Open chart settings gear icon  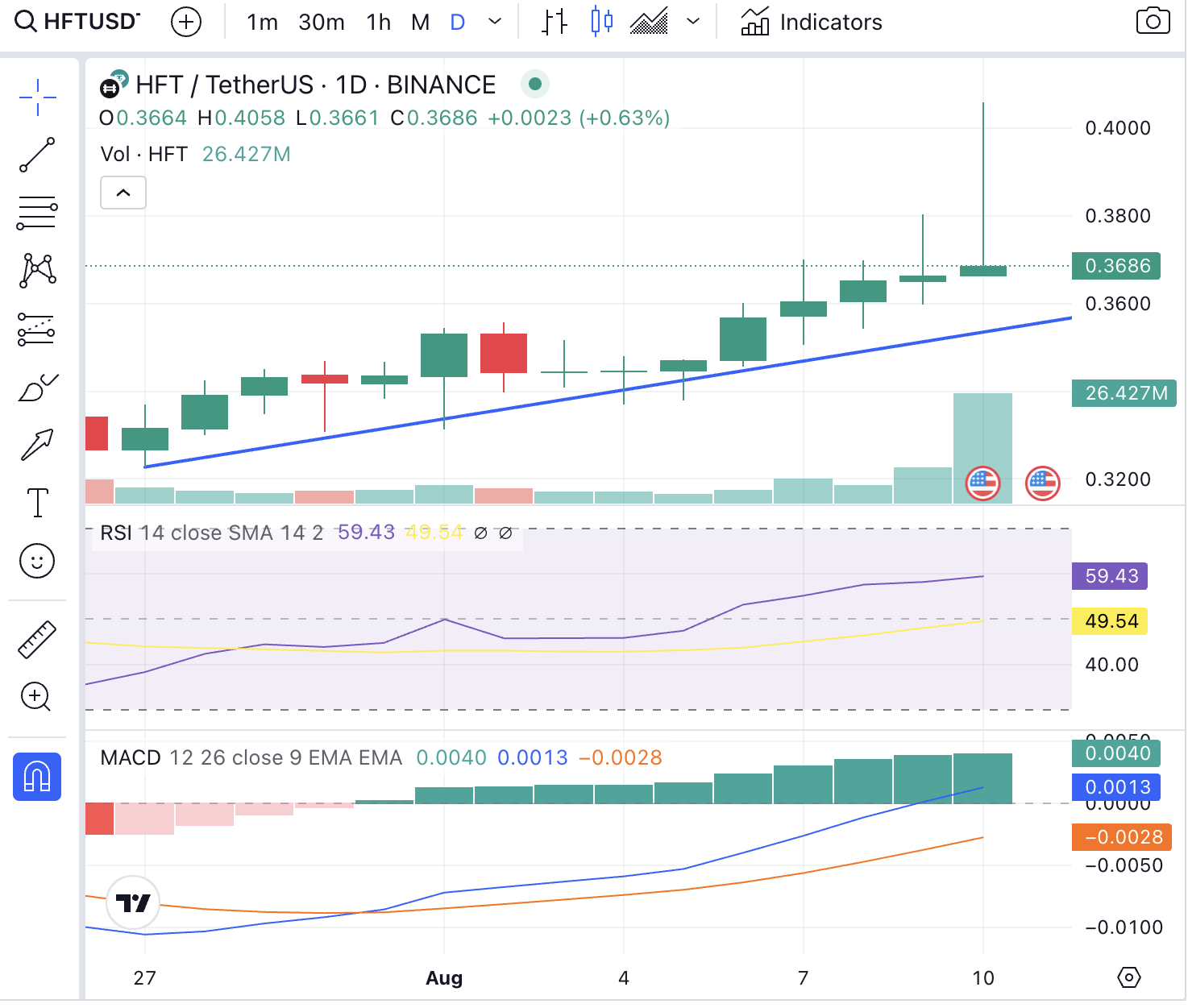coord(1129,977)
